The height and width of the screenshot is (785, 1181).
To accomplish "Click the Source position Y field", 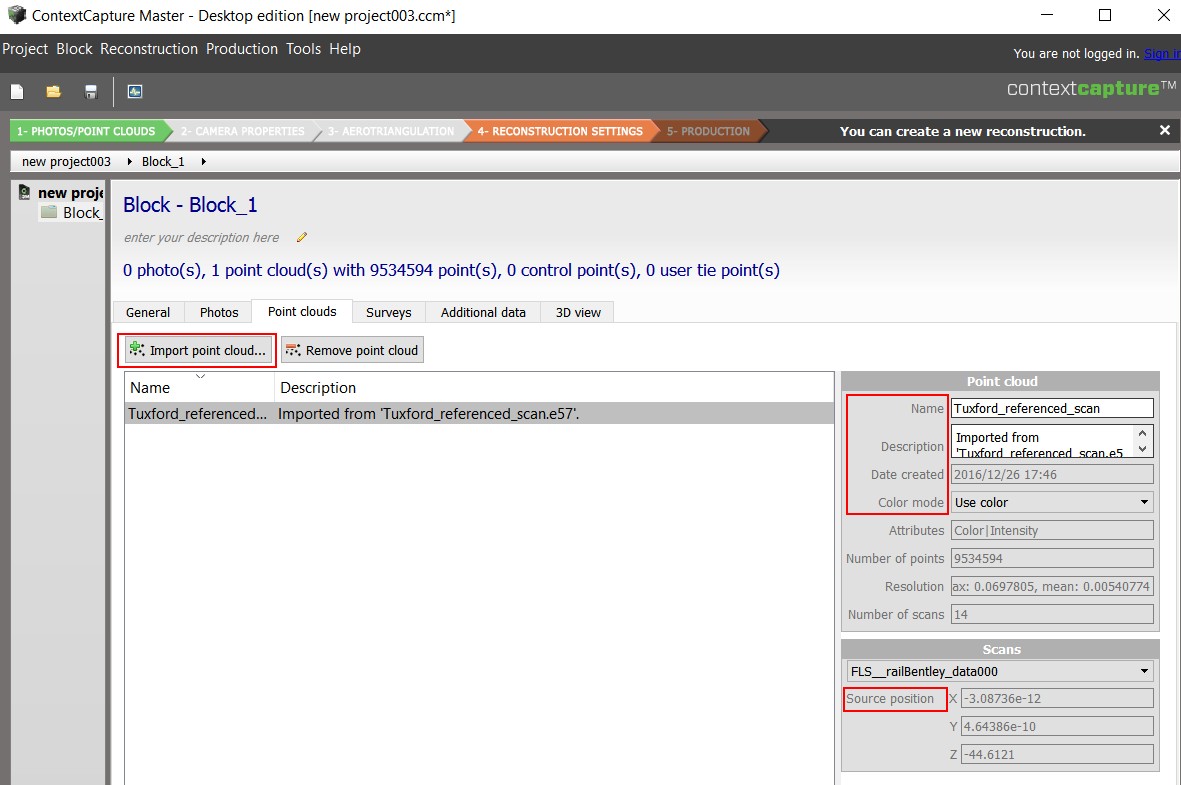I will (1057, 726).
